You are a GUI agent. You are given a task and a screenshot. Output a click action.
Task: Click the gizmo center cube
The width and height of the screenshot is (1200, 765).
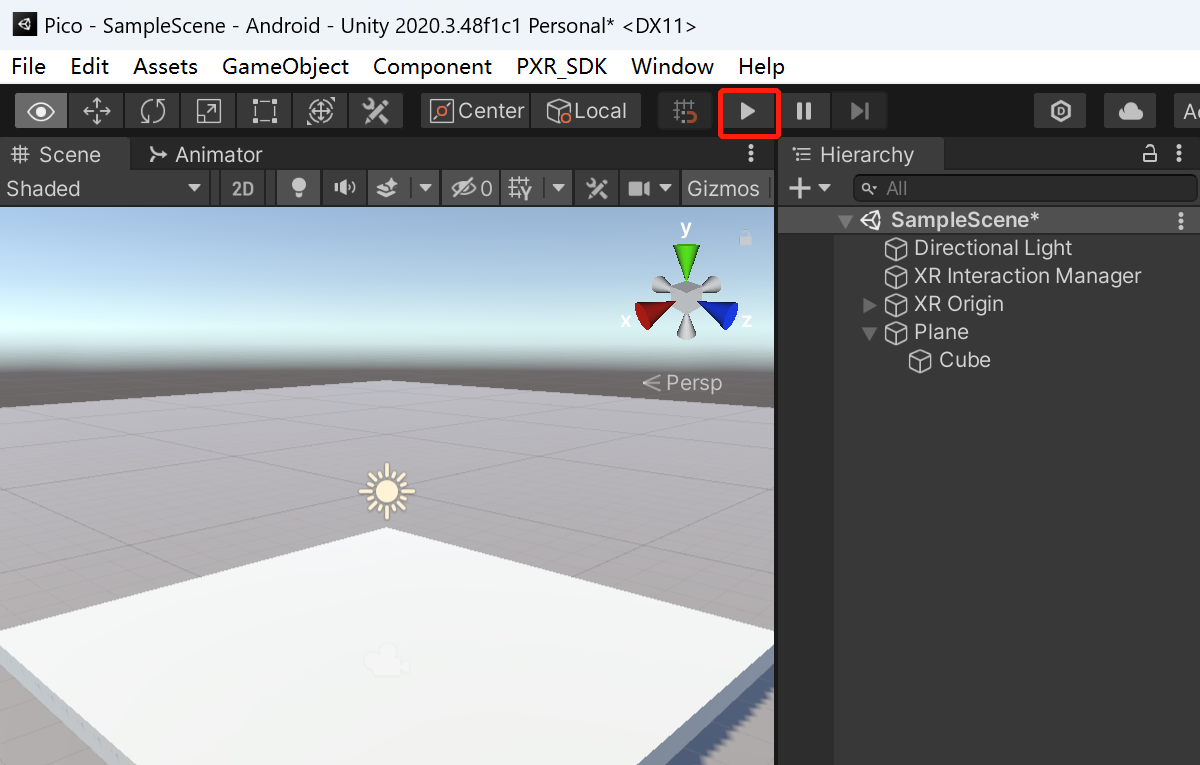pos(686,296)
